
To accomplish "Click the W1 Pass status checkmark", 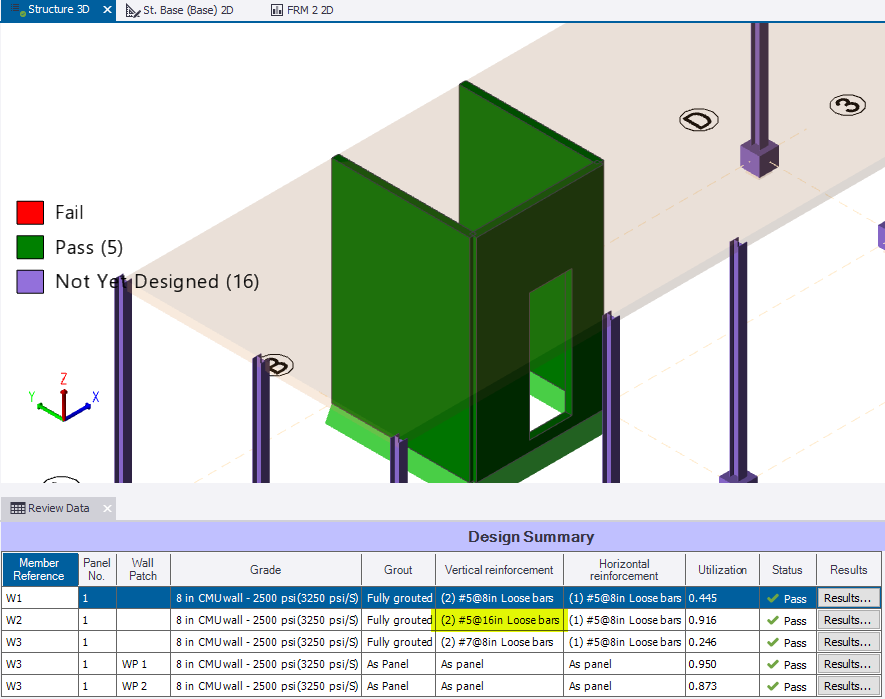I will click(773, 598).
